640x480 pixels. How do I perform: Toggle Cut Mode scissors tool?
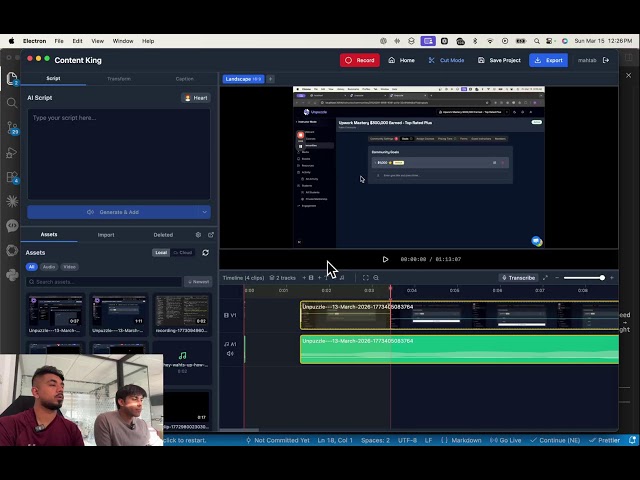(446, 60)
